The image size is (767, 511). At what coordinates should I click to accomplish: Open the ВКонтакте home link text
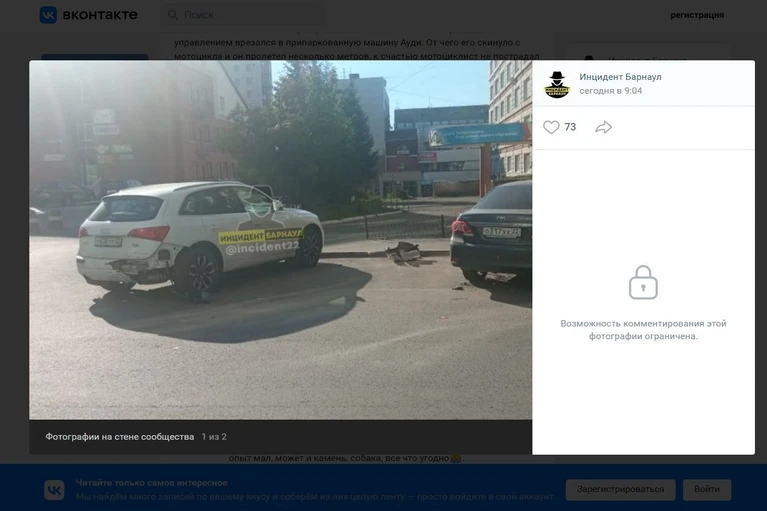pyautogui.click(x=100, y=15)
